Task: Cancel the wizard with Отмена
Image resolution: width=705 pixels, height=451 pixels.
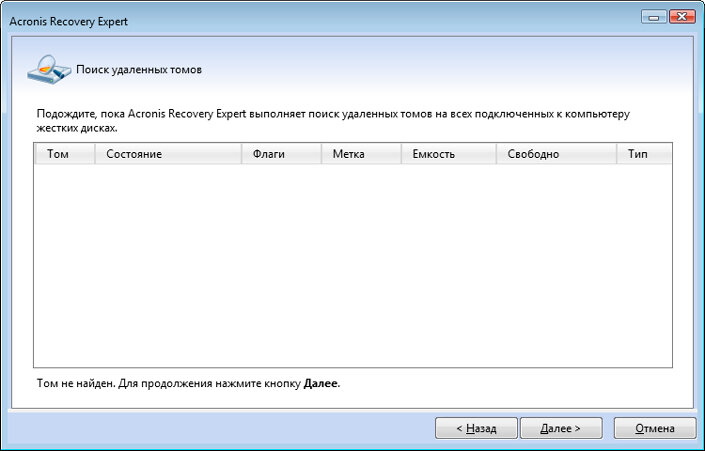Action: [x=655, y=428]
